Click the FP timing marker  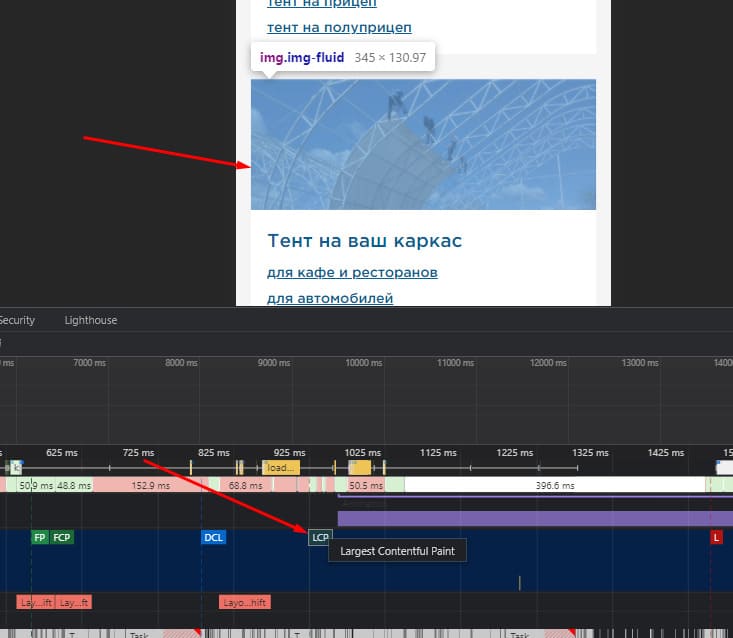click(40, 537)
